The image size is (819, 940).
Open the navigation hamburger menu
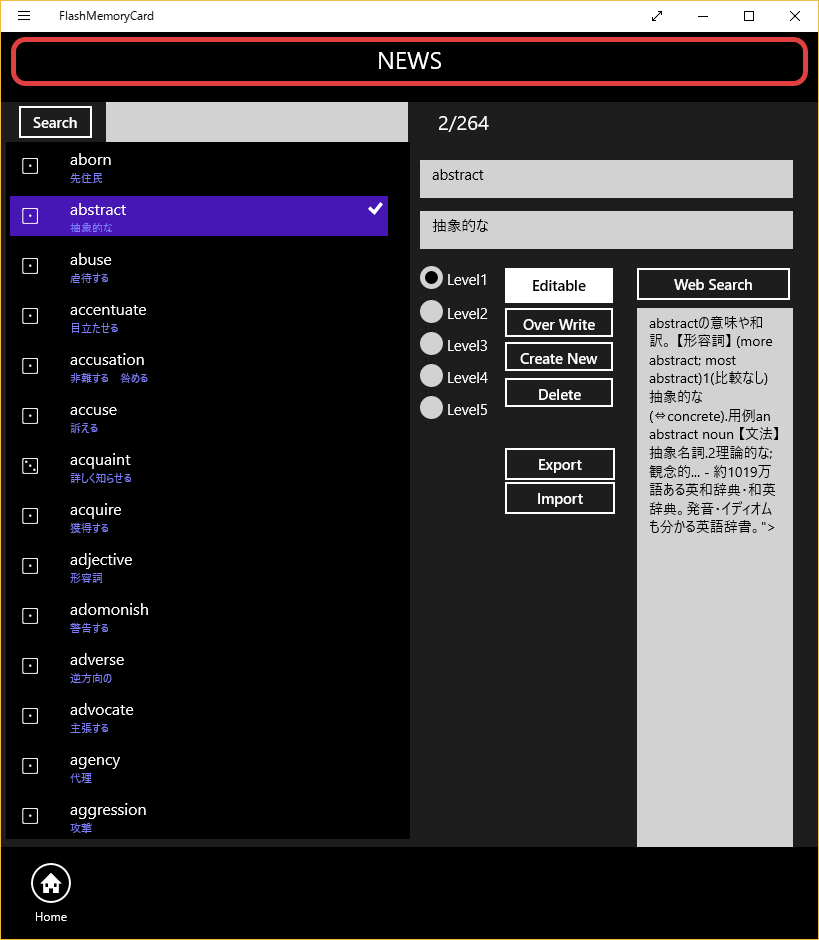pyautogui.click(x=24, y=16)
